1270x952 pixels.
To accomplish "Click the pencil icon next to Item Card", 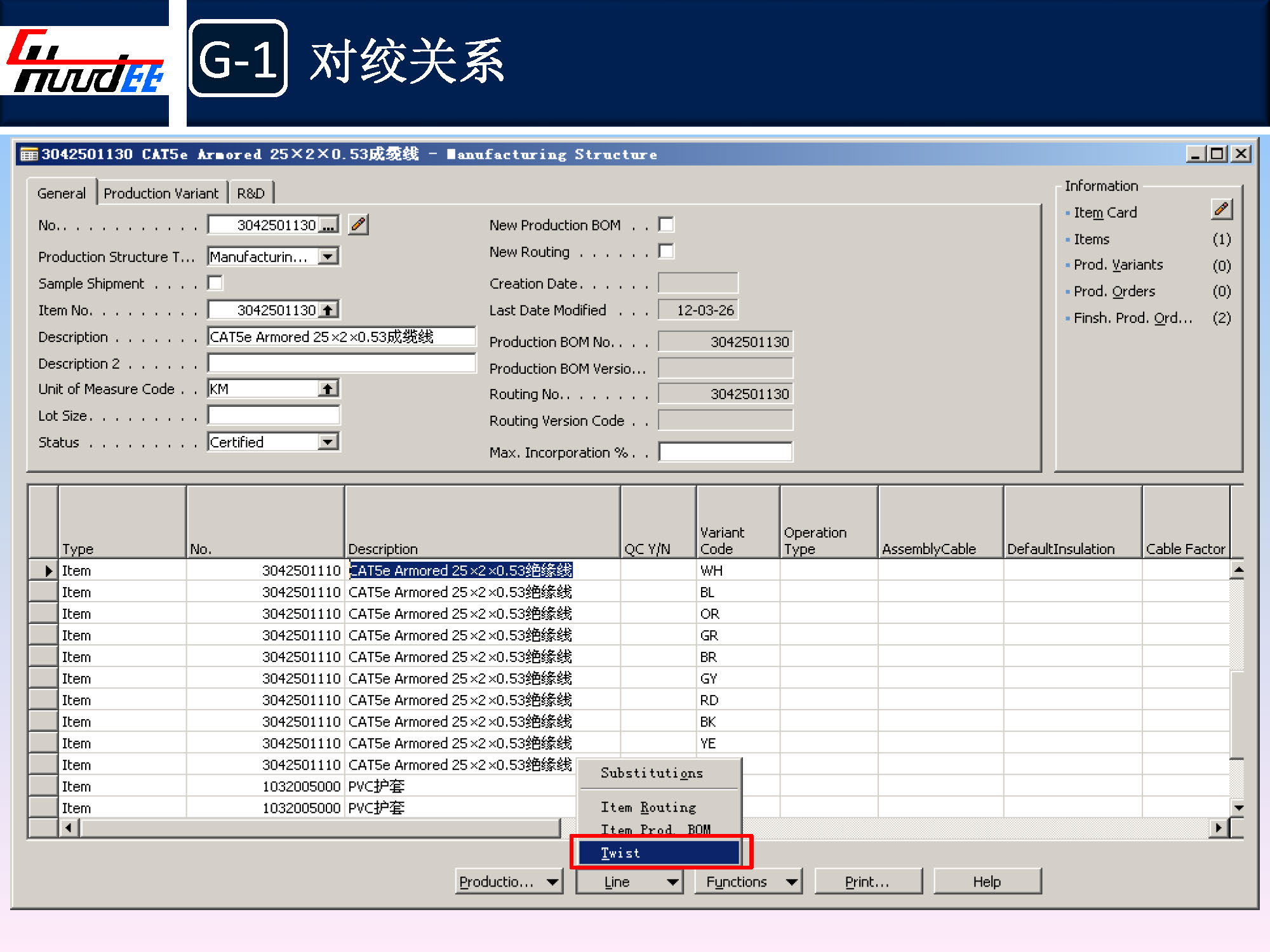I will [1220, 210].
